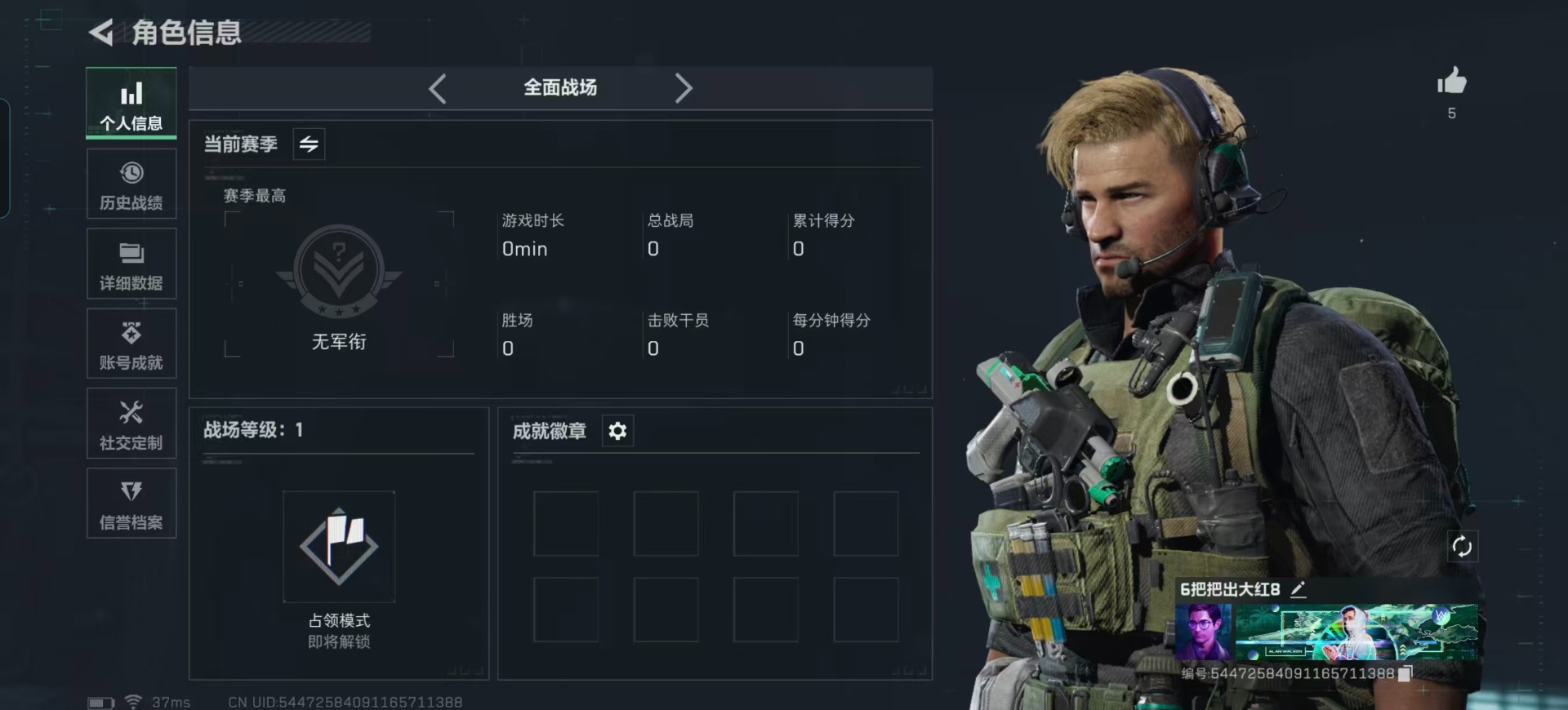Image resolution: width=1568 pixels, height=710 pixels.
Task: Switch to next game mode with right chevron
Action: click(x=684, y=88)
